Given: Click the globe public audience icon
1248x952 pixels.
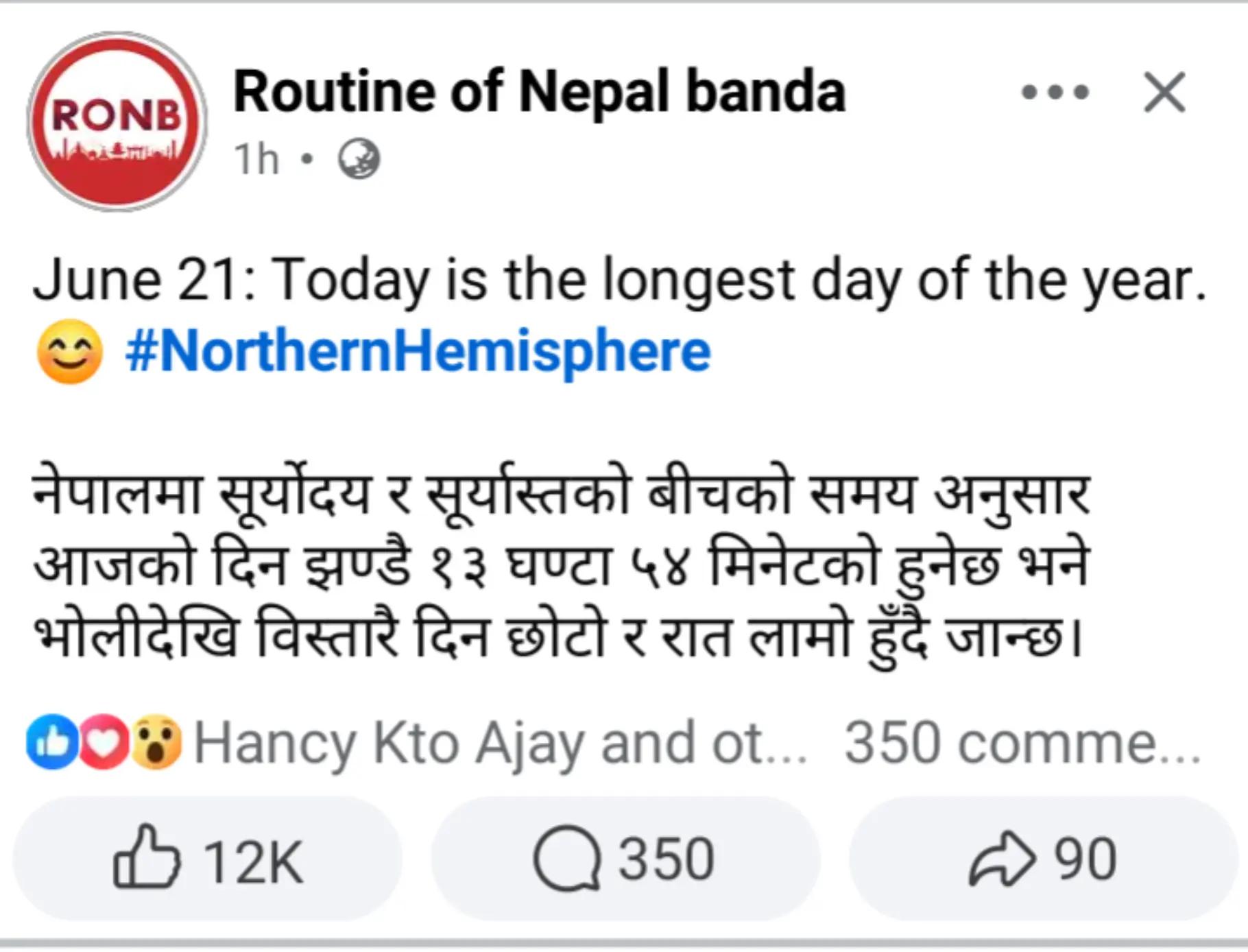Looking at the screenshot, I should [x=359, y=159].
